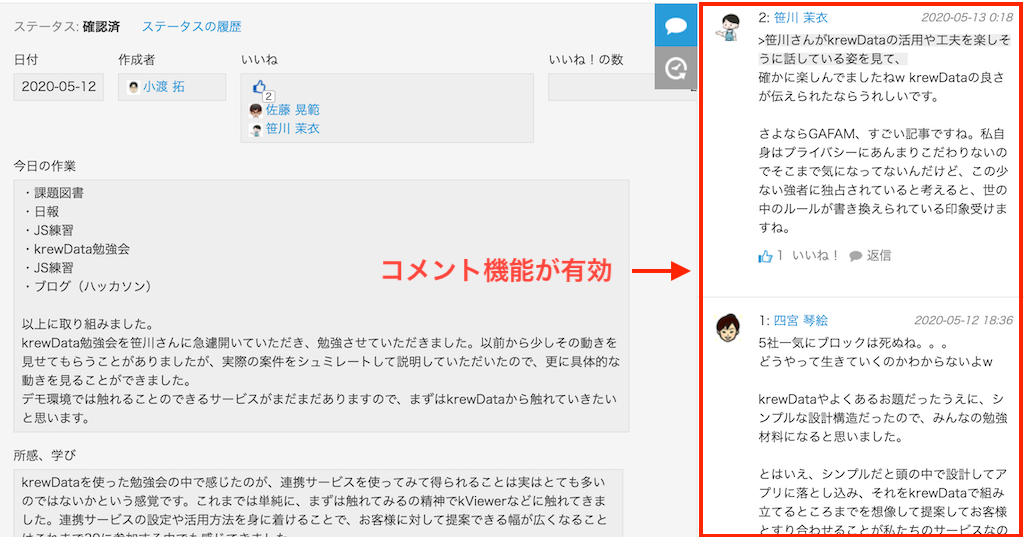
Task: Open creator 小渡 拓 profile link
Action: click(164, 87)
